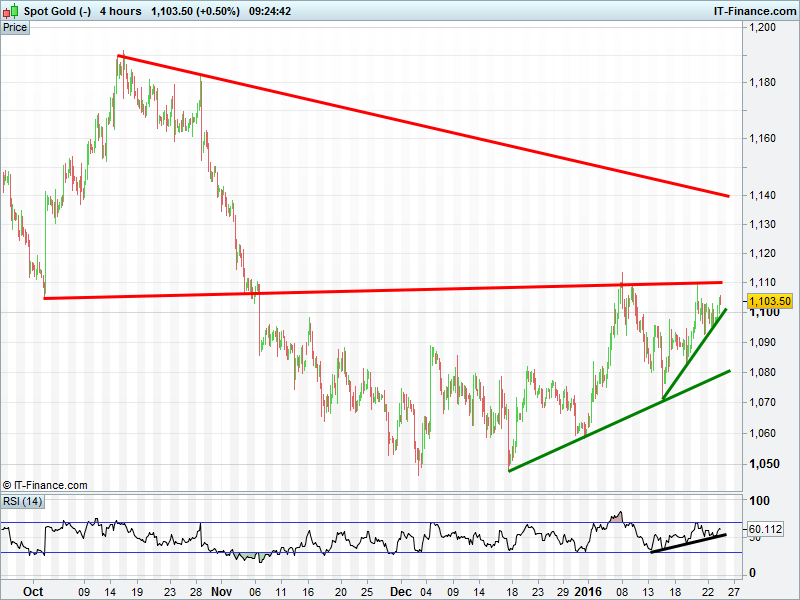The height and width of the screenshot is (600, 800).
Task: Click the Oct label on time axis
Action: pos(33,590)
